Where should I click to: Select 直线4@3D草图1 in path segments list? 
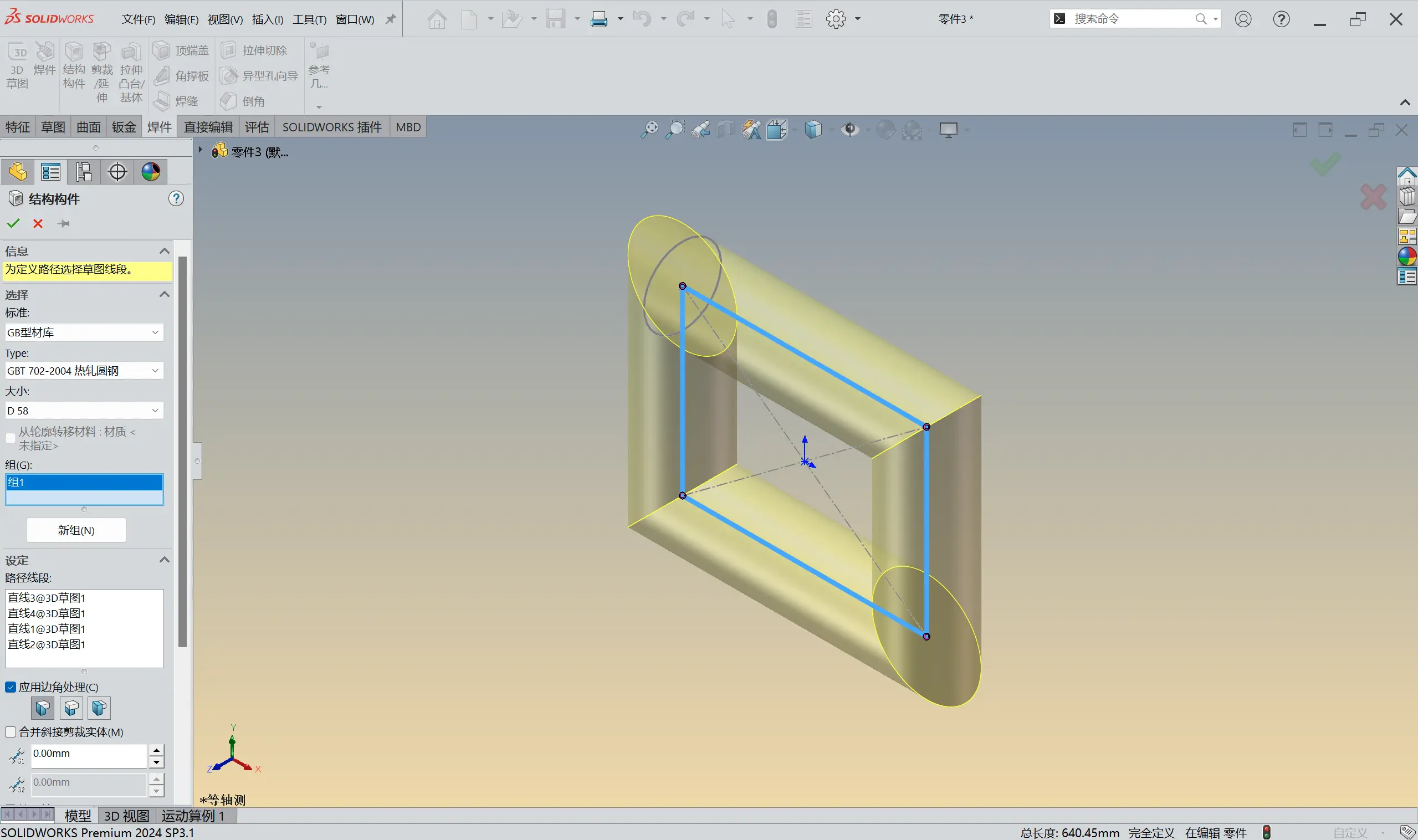tap(47, 613)
